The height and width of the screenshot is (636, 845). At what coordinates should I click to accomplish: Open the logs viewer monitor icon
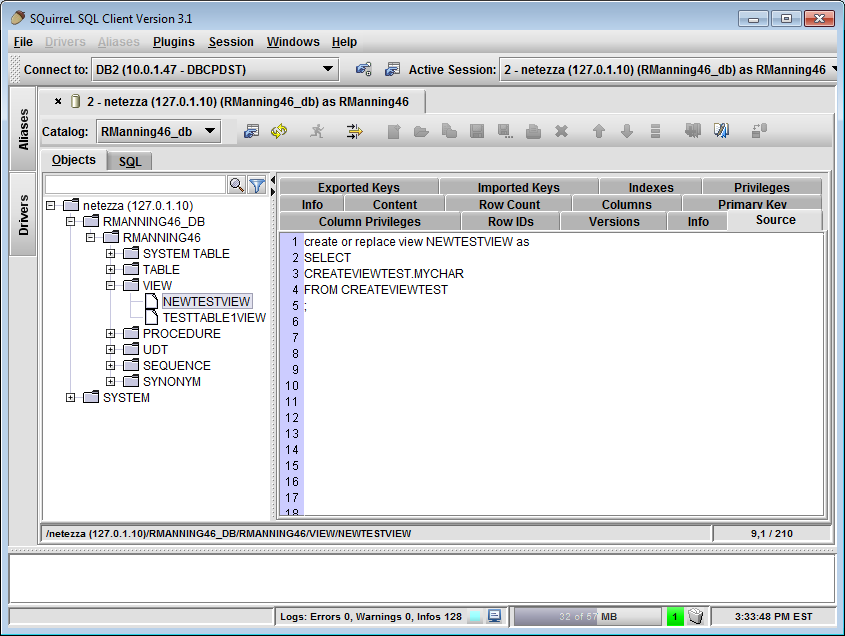(494, 616)
